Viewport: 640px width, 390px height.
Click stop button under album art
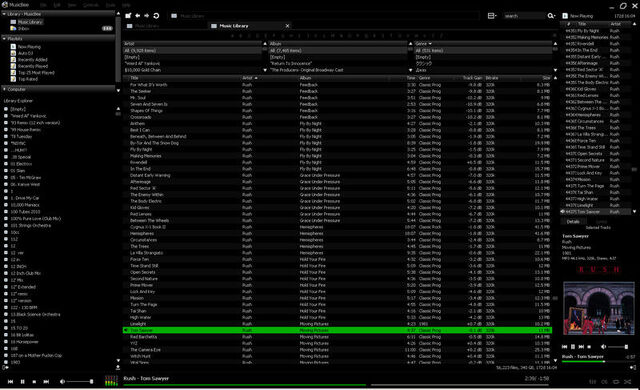pos(589,347)
